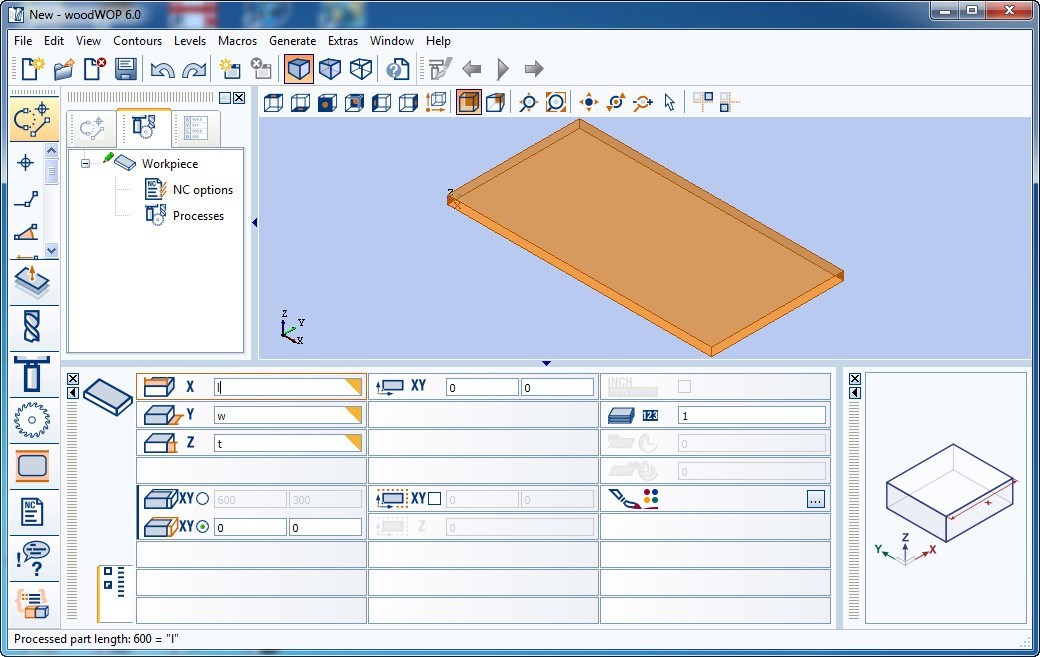The width and height of the screenshot is (1040, 657).
Task: Click the zoom-to-fit magnifier icon
Action: pyautogui.click(x=555, y=102)
